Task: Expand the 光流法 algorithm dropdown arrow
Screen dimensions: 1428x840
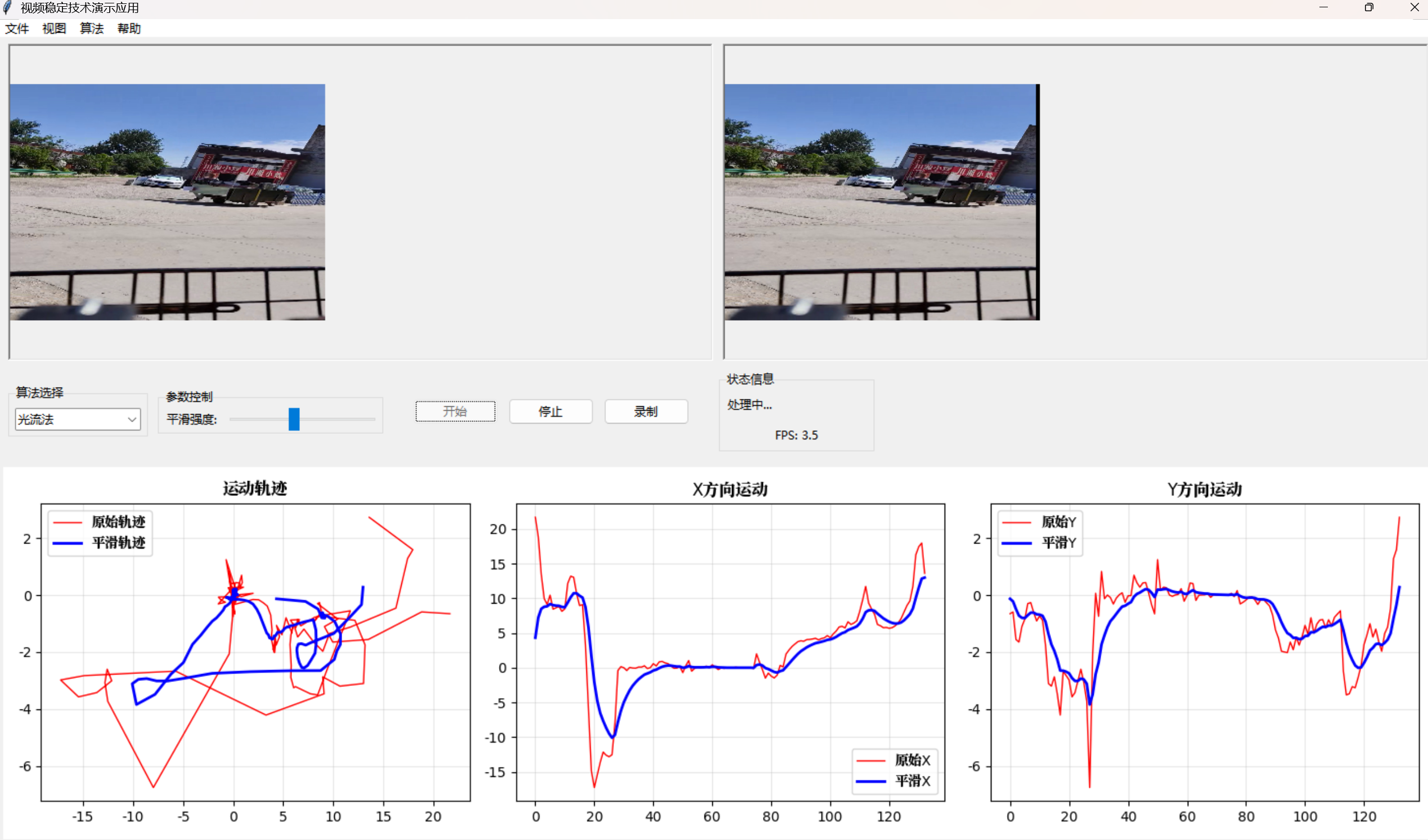Action: coord(132,419)
